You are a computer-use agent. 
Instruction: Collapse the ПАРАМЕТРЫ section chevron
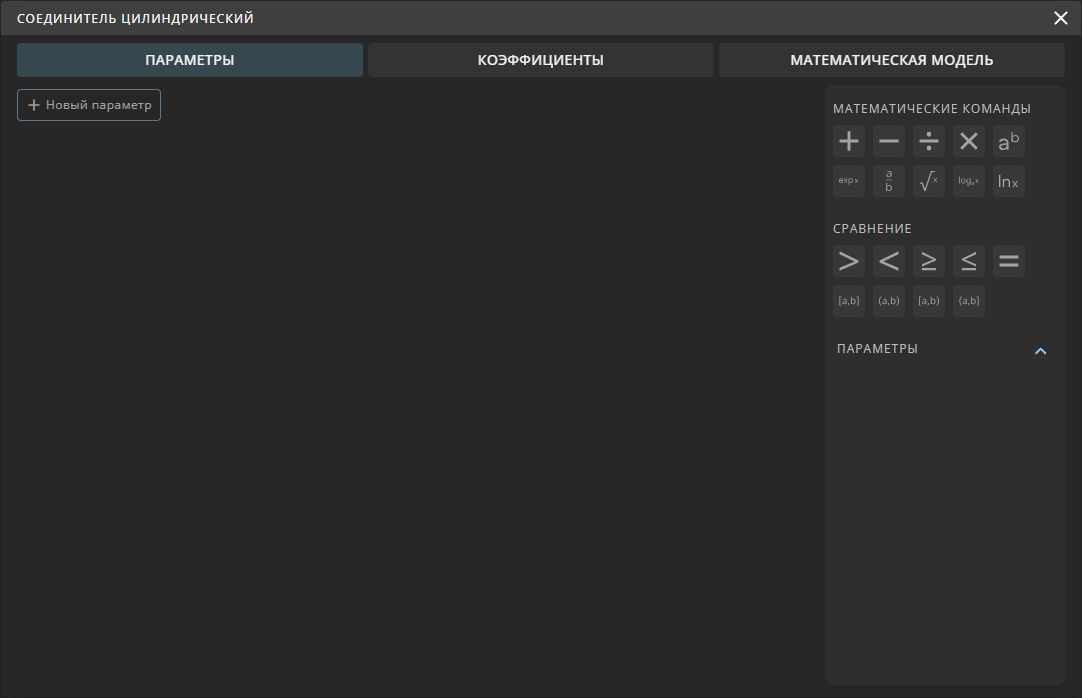(1041, 351)
